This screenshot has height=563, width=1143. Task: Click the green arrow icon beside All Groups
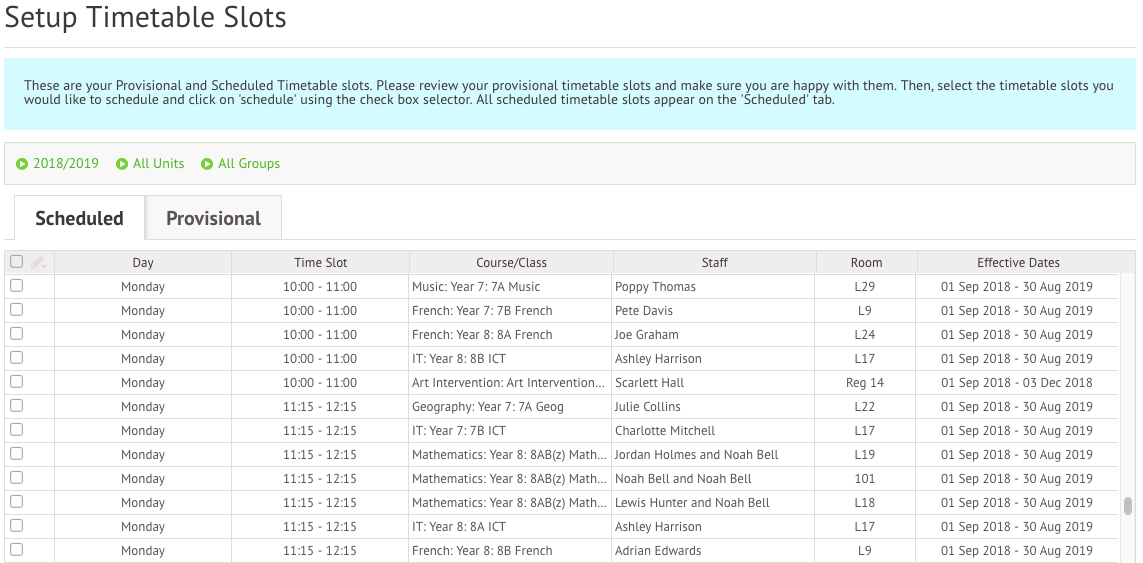coord(207,164)
